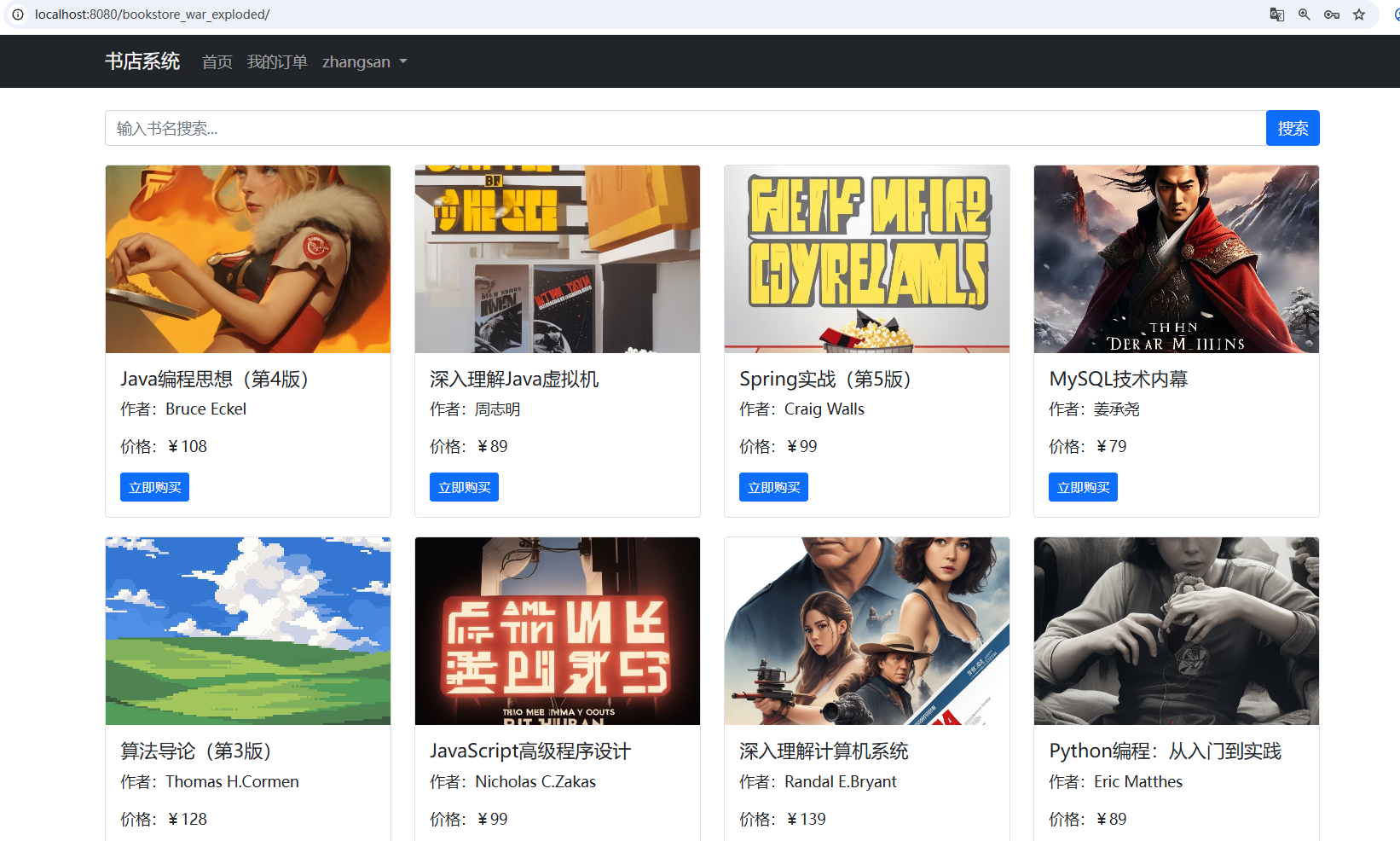
Task: Buy Java编程思想 with 立即购买
Action: pyautogui.click(x=154, y=487)
